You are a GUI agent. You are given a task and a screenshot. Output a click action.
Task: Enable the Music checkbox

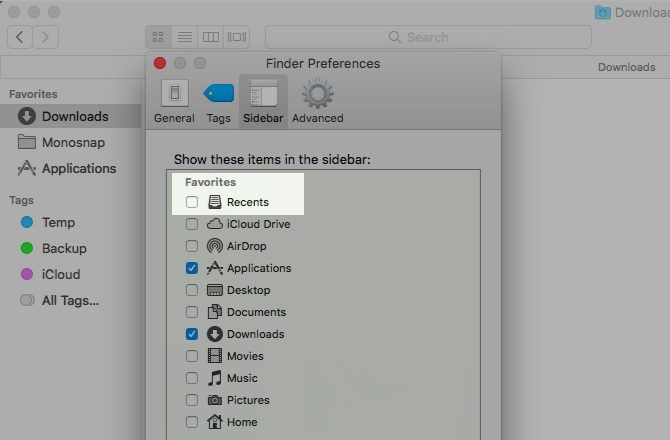point(192,378)
